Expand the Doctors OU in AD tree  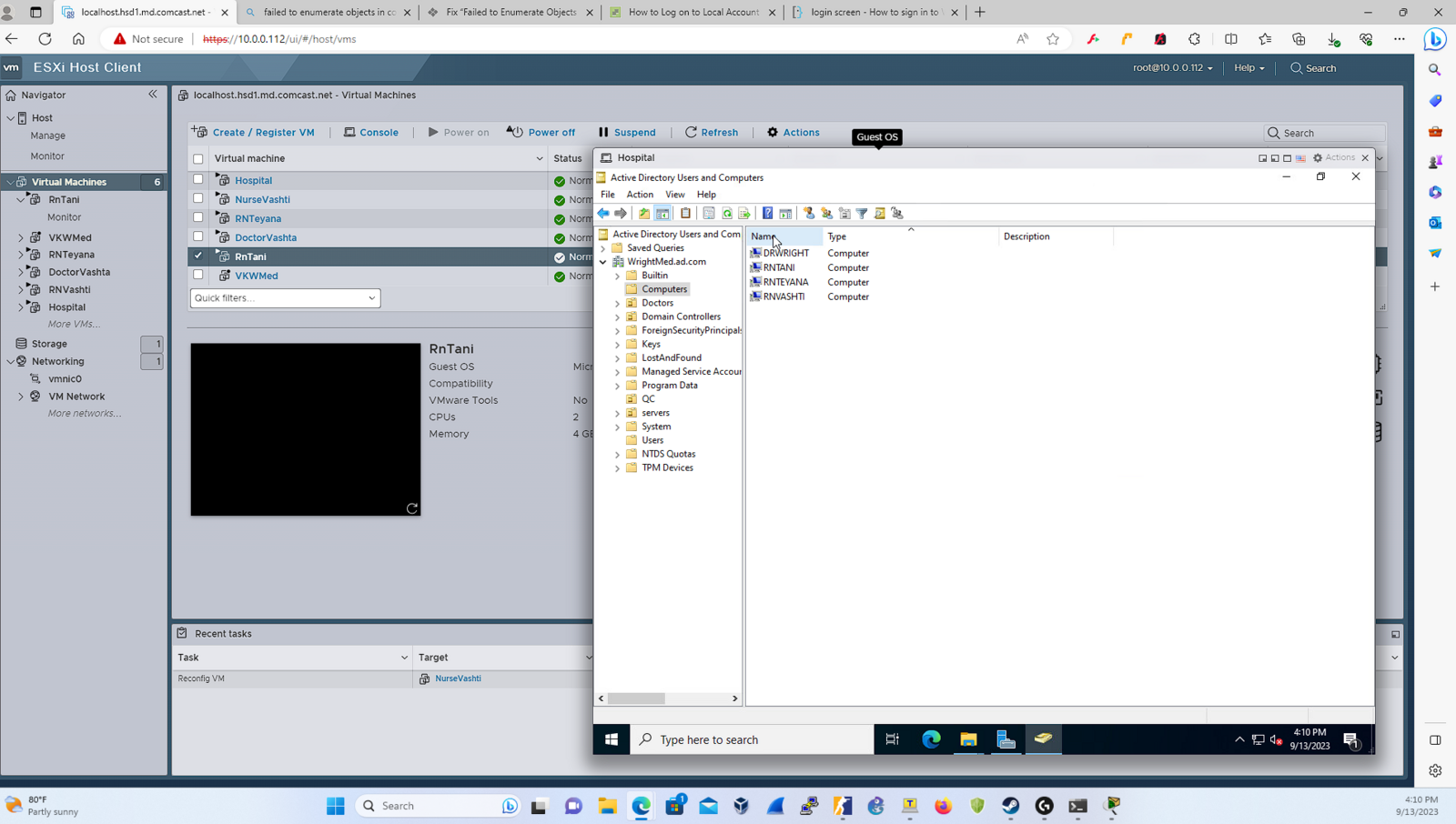pos(618,303)
